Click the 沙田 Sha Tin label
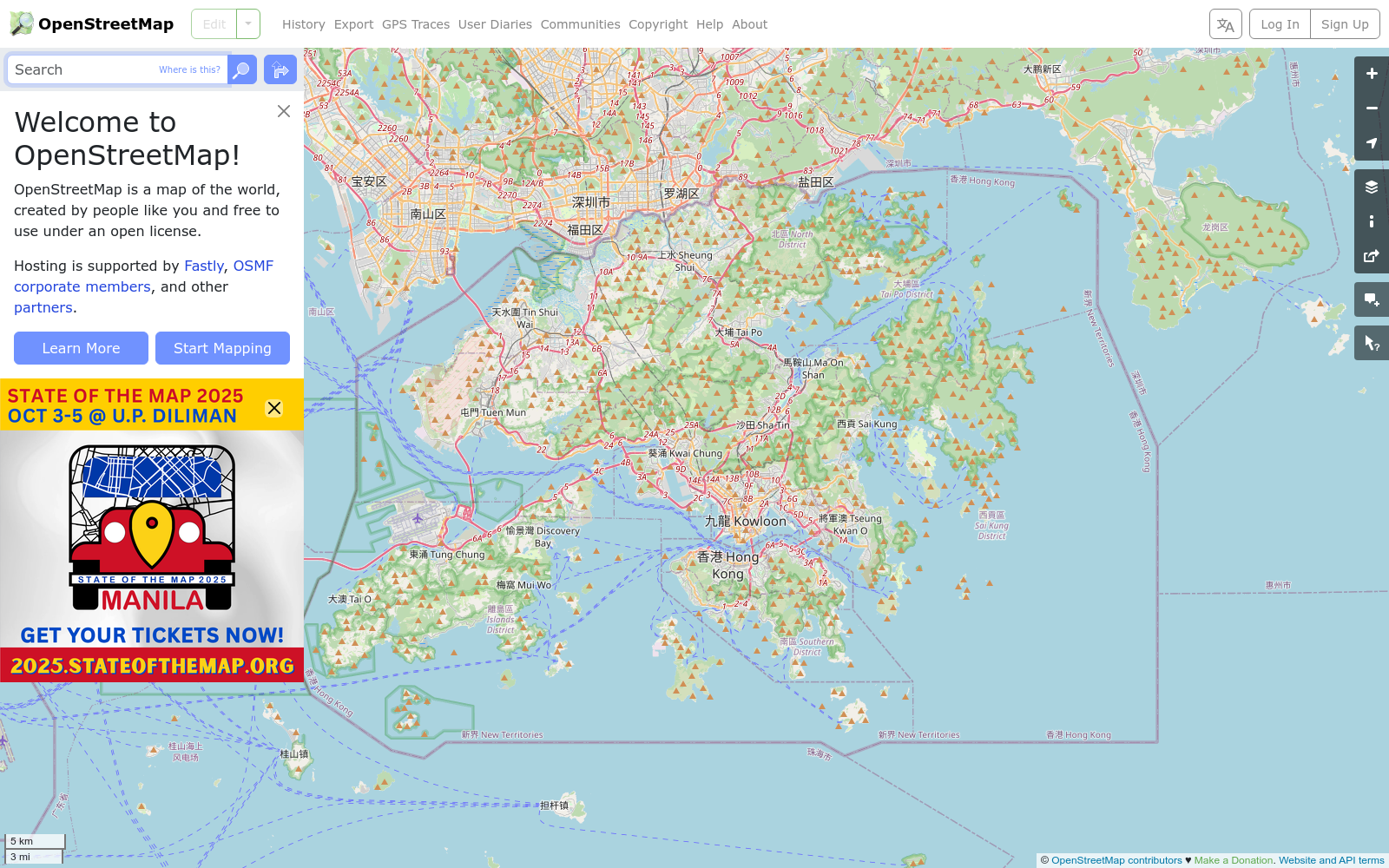The image size is (1389, 868). [x=763, y=425]
